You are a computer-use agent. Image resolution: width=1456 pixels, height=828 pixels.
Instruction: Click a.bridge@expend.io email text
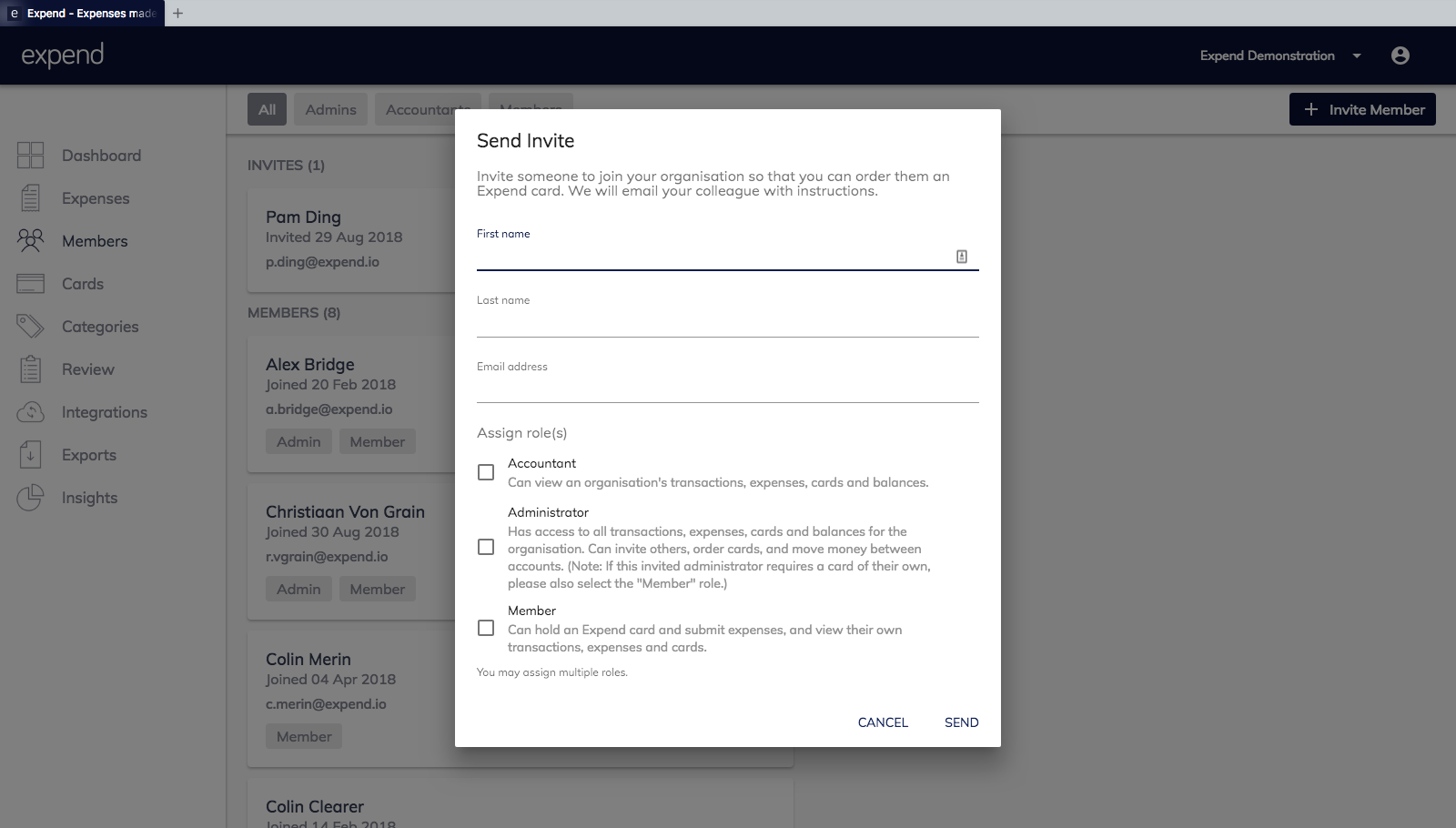(x=329, y=409)
